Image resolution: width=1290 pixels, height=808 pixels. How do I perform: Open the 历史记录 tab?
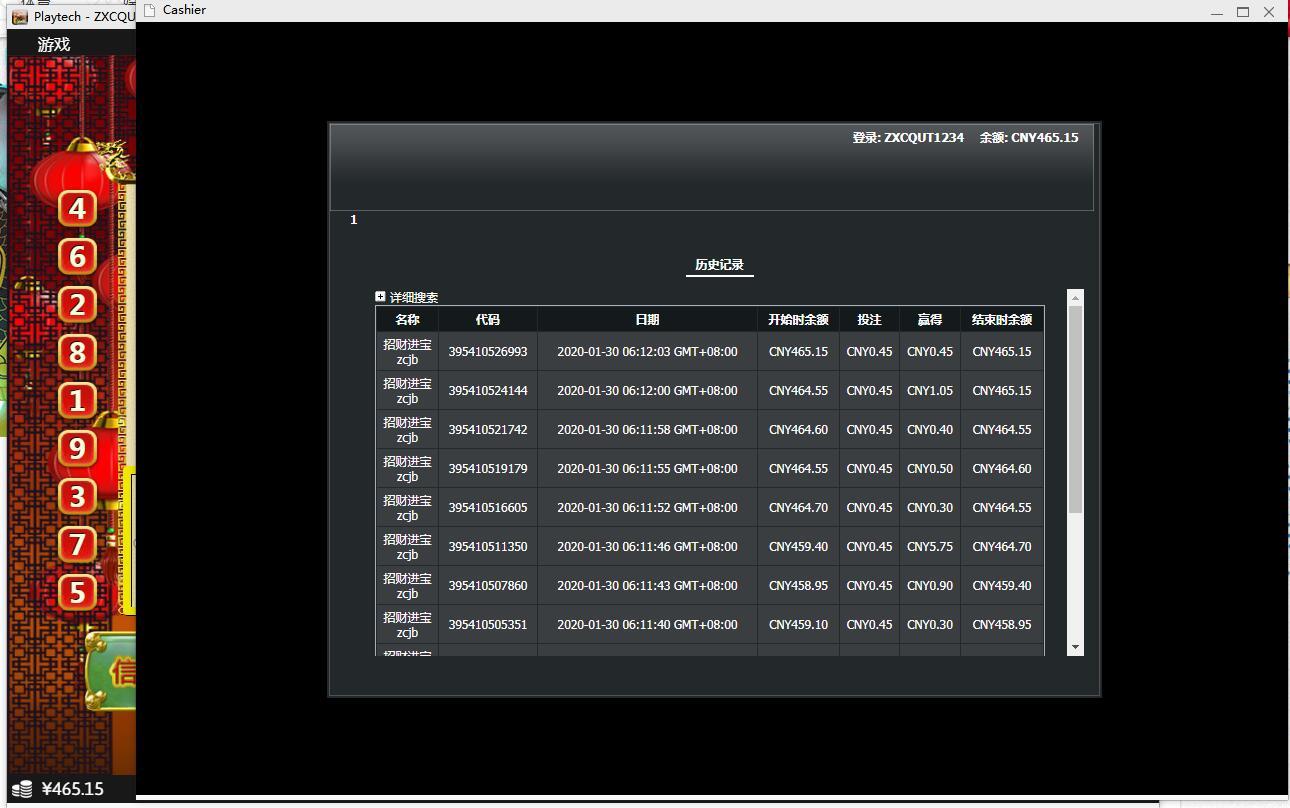(719, 265)
